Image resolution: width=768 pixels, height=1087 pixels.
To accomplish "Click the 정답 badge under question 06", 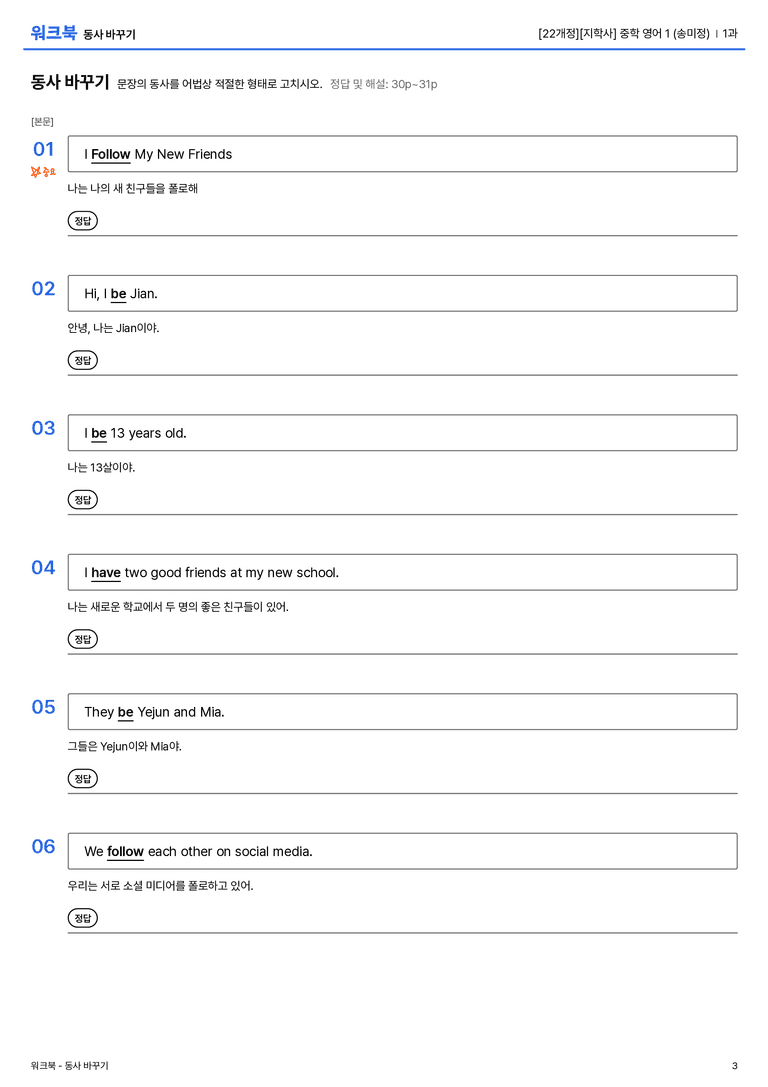I will click(82, 918).
